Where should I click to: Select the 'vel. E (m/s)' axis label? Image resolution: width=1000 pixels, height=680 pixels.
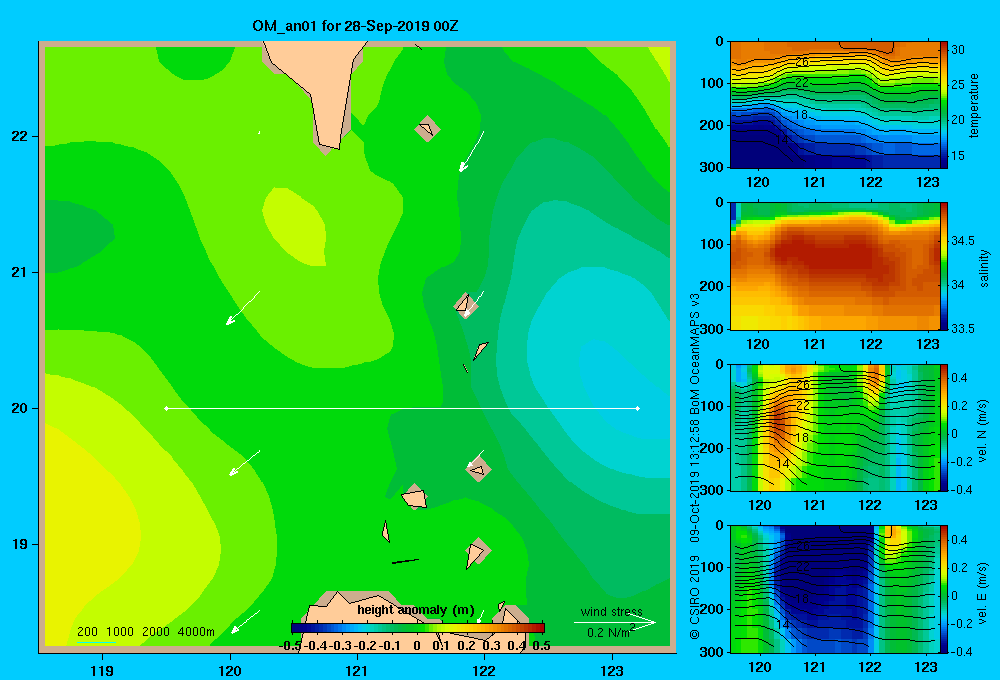(983, 592)
